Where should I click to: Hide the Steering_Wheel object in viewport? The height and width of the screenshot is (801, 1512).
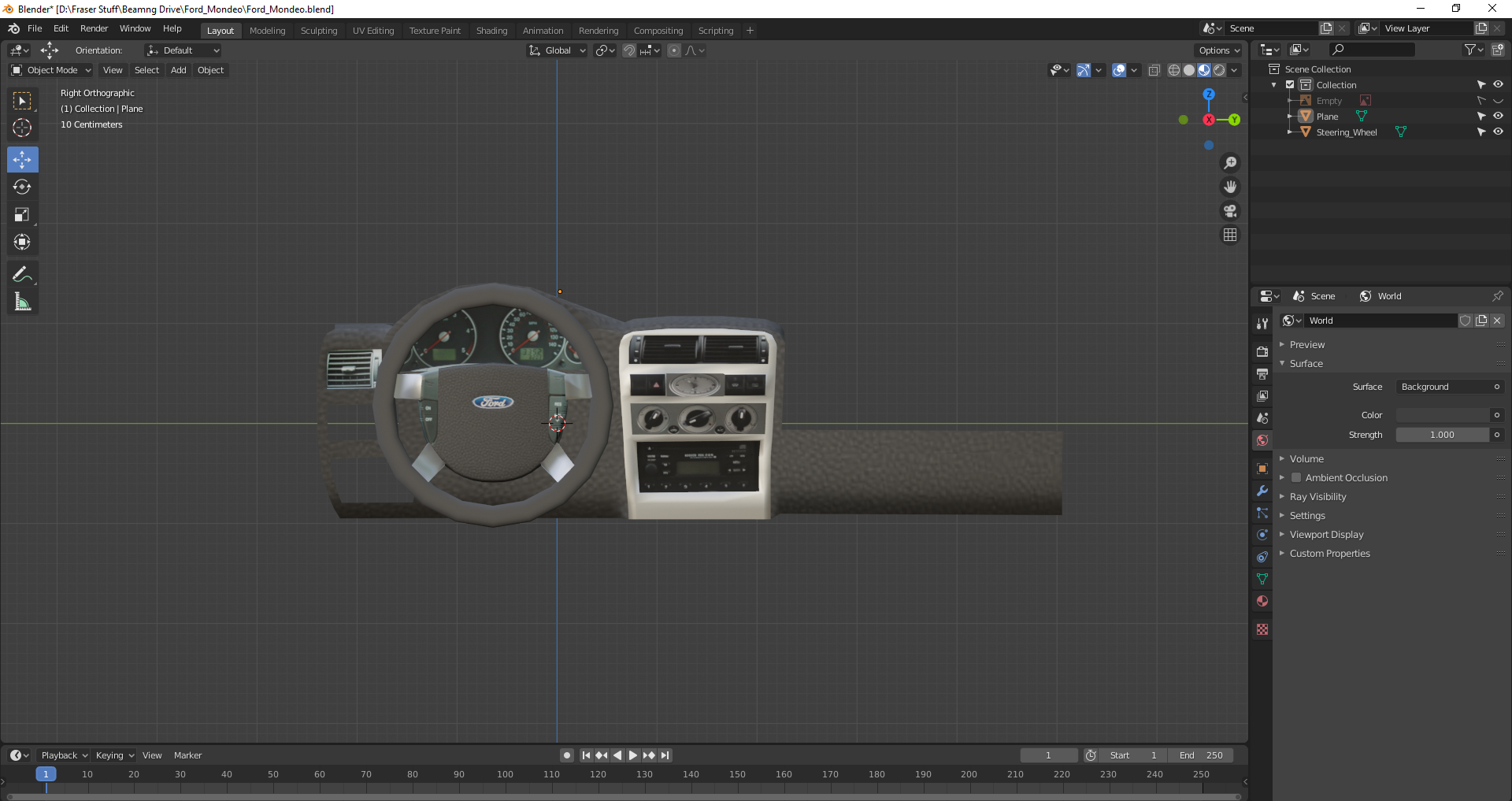click(x=1498, y=132)
